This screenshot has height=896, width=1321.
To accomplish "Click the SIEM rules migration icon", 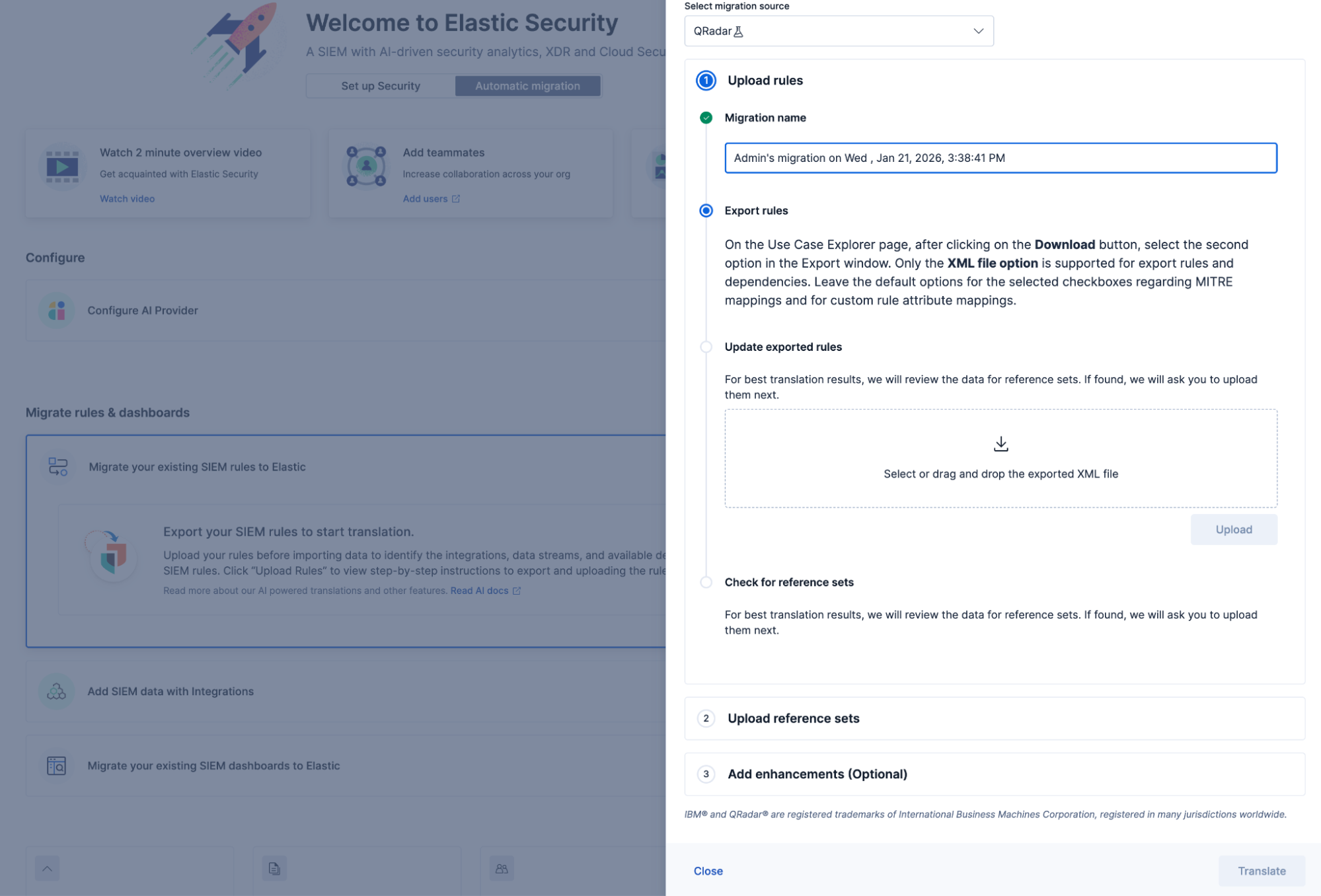I will click(58, 467).
